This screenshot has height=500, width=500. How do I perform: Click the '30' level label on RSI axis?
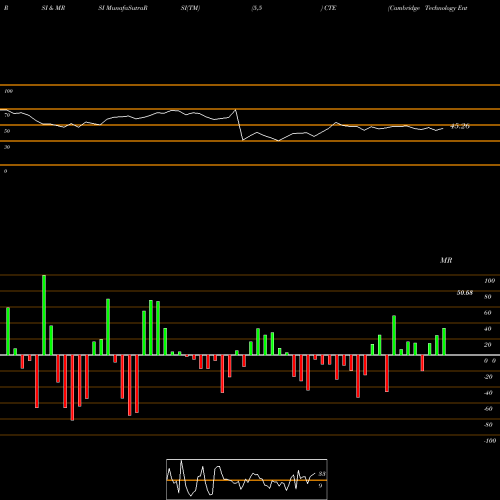7,147
